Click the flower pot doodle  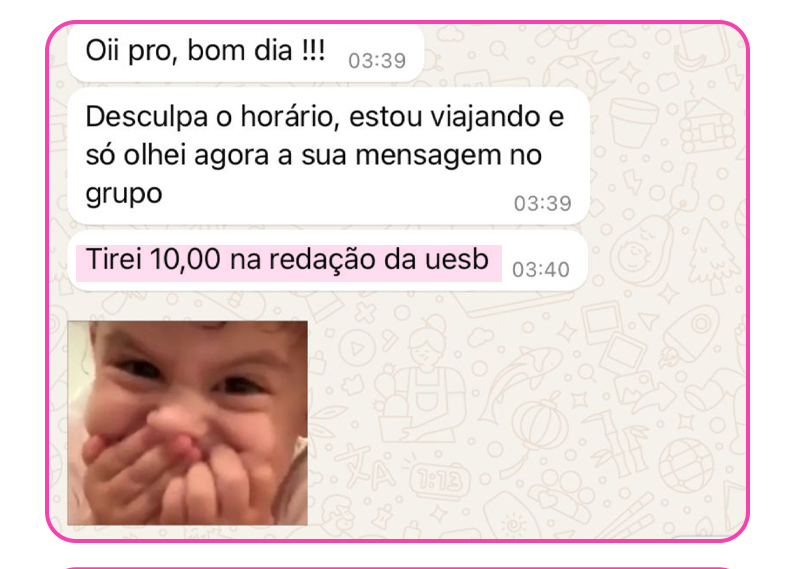(x=633, y=122)
